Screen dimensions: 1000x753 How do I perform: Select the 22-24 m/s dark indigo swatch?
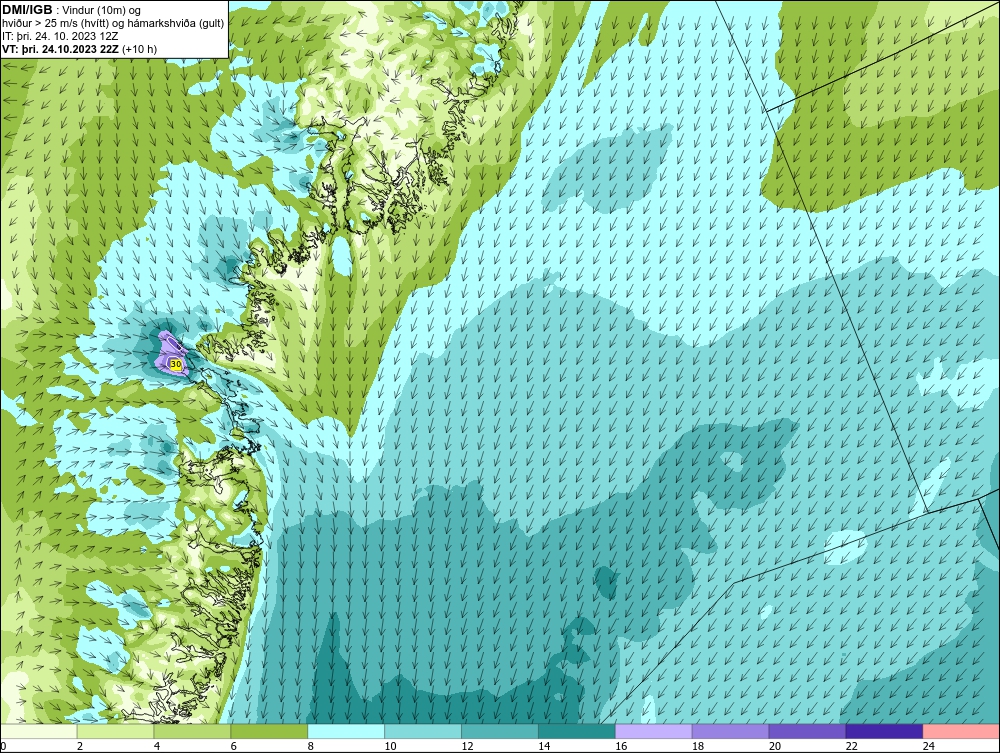885,731
